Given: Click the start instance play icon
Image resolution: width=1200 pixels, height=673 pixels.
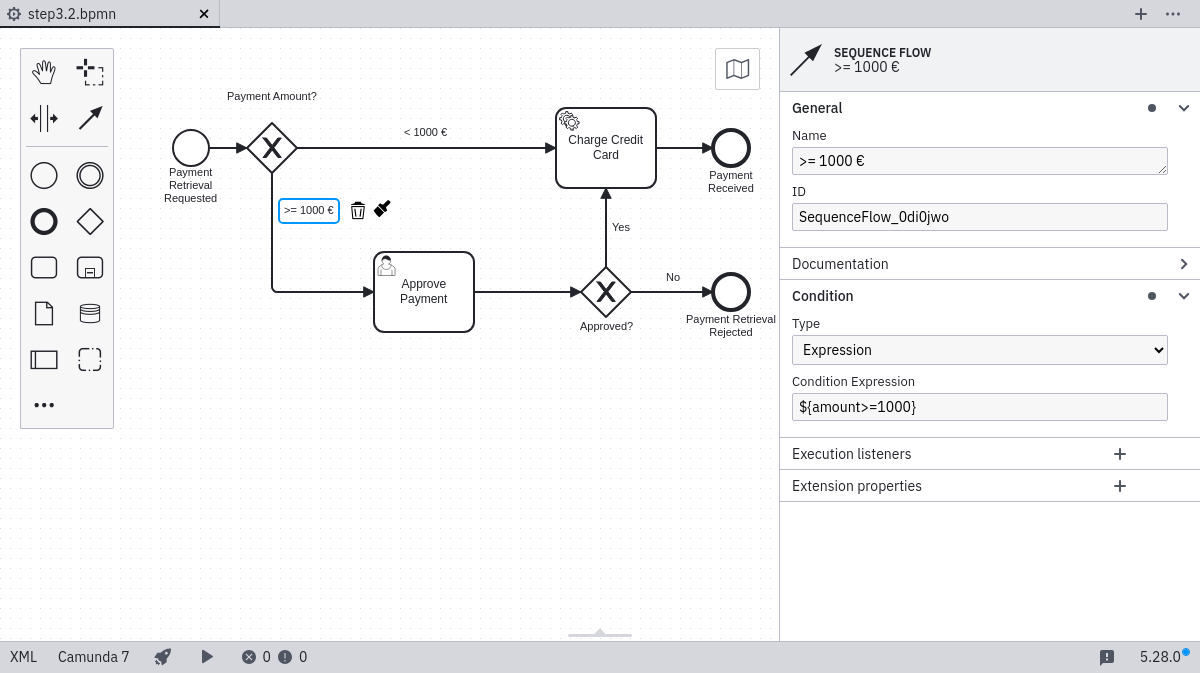Looking at the screenshot, I should (207, 657).
